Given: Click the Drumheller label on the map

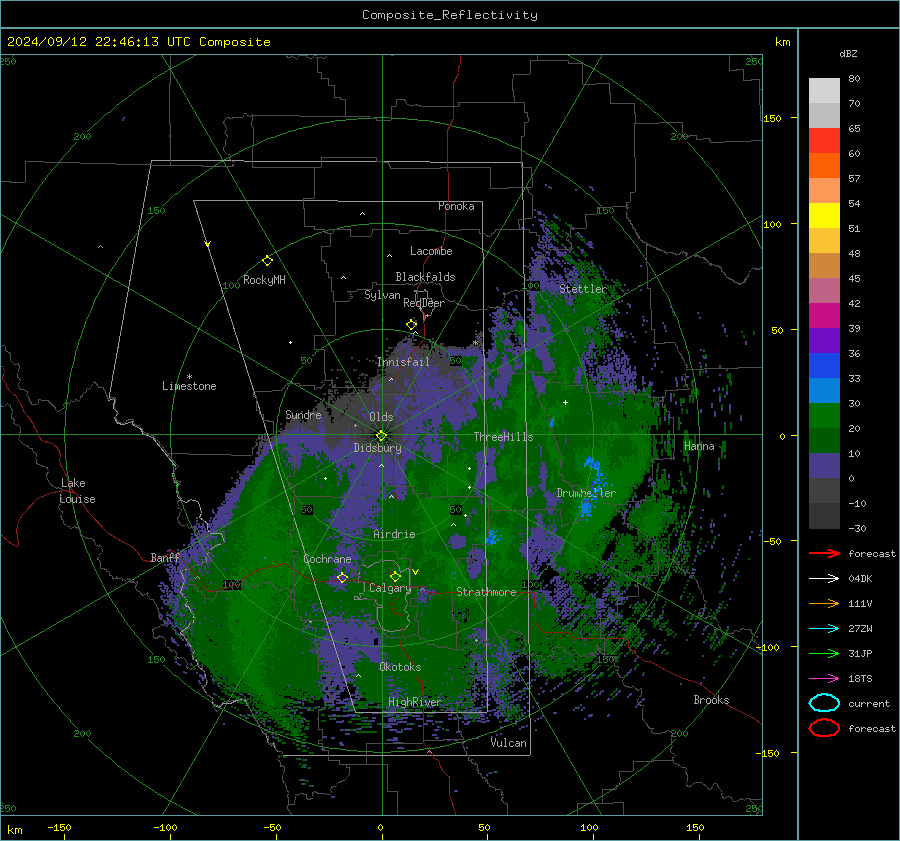Looking at the screenshot, I should (x=586, y=493).
